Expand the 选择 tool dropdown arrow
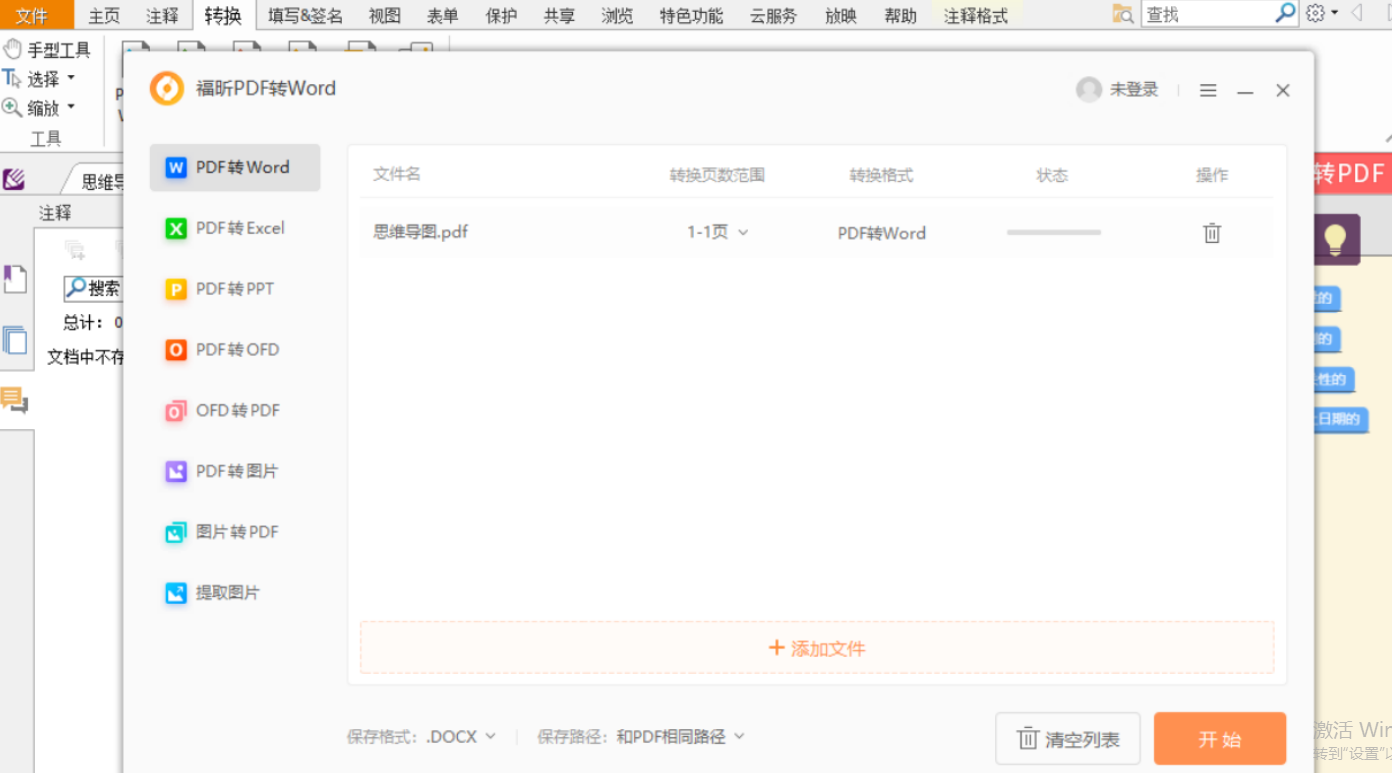The width and height of the screenshot is (1392, 773). [71, 78]
